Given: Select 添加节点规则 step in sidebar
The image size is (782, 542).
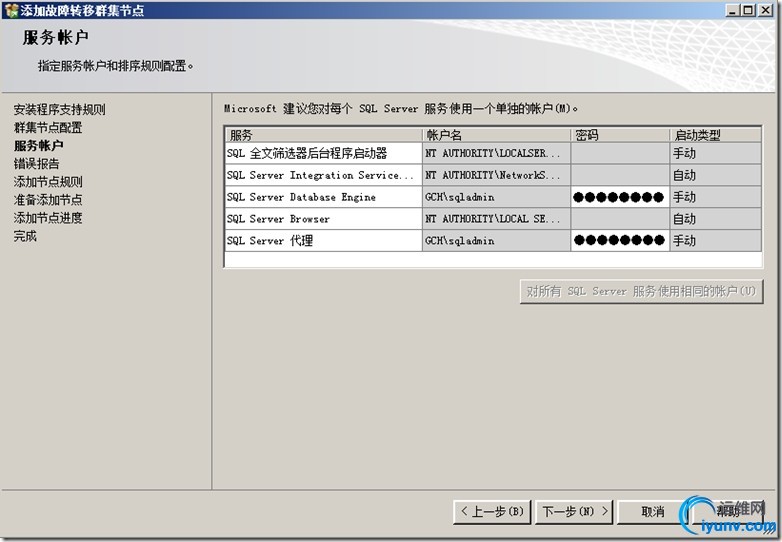Looking at the screenshot, I should point(48,181).
